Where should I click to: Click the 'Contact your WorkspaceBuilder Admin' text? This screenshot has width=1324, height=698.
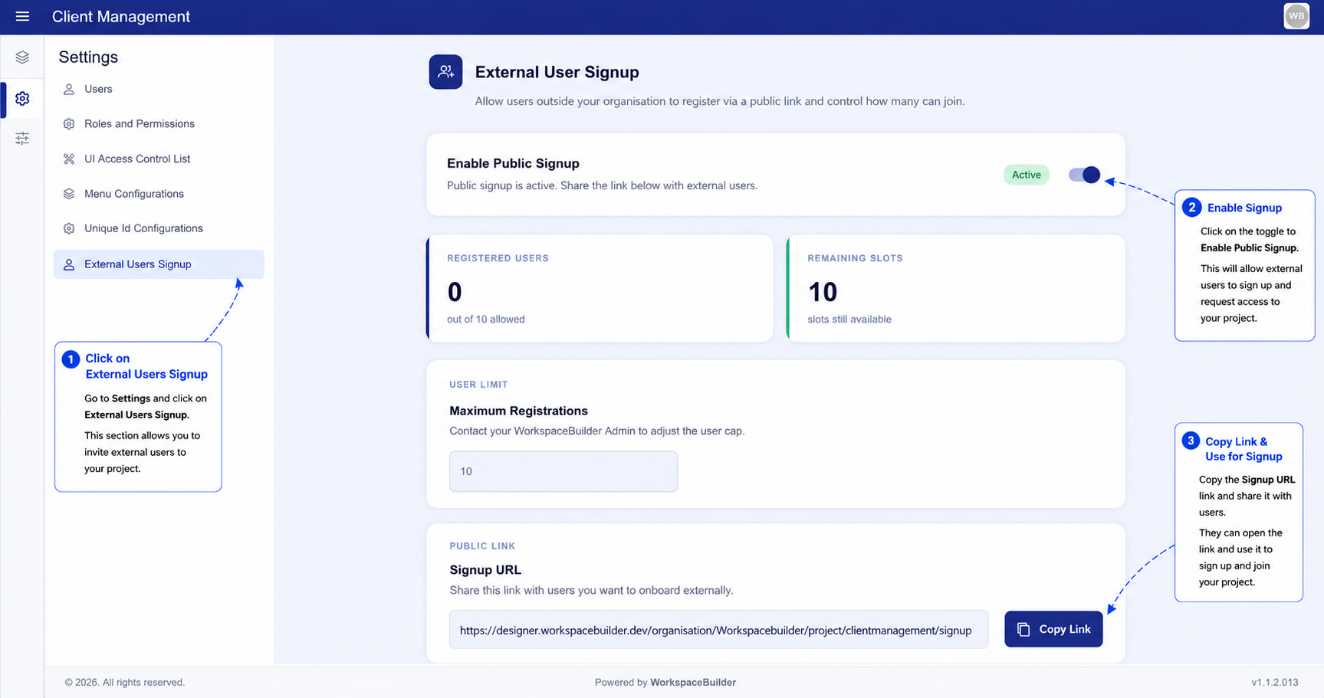click(597, 431)
